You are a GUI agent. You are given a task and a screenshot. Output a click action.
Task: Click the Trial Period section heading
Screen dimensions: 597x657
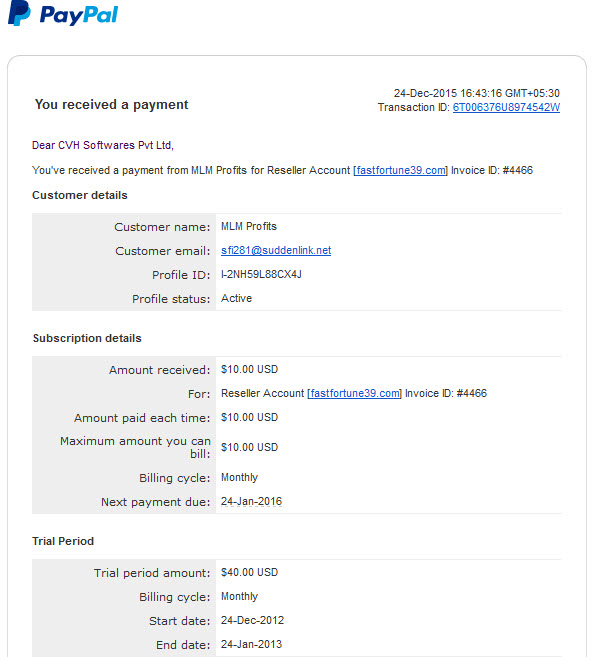[x=63, y=541]
